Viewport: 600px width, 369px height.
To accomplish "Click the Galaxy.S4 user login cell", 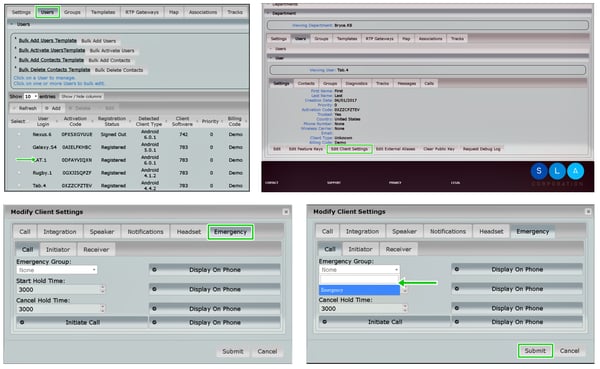I will (44, 147).
